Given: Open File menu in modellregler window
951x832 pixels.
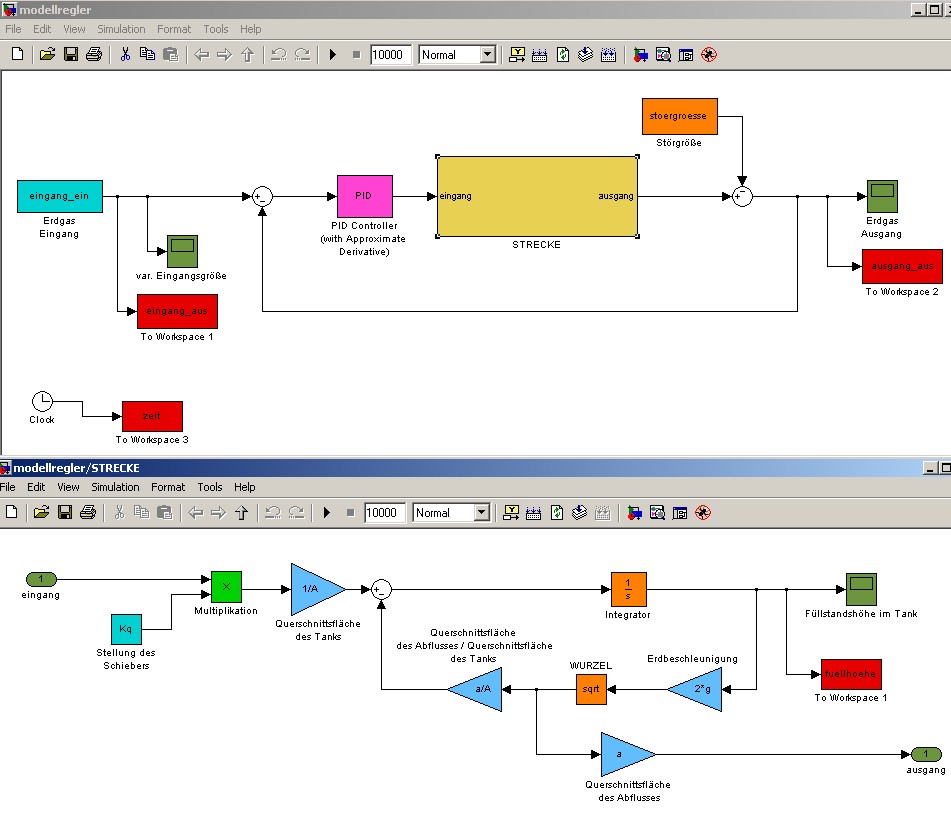Looking at the screenshot, I should click(x=13, y=29).
